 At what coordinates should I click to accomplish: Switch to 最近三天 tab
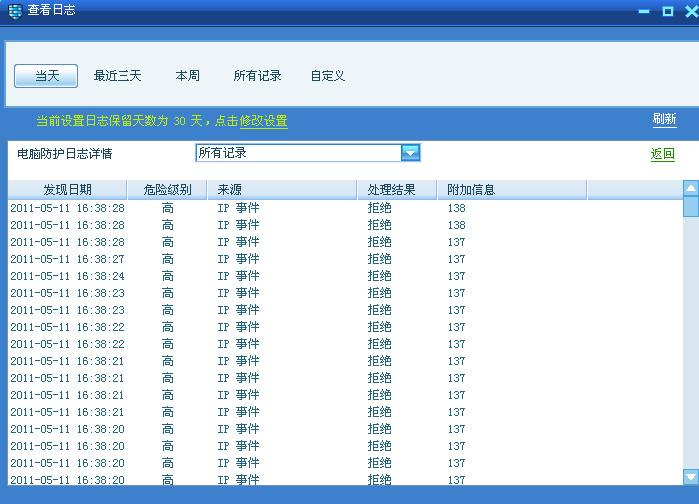pos(117,76)
